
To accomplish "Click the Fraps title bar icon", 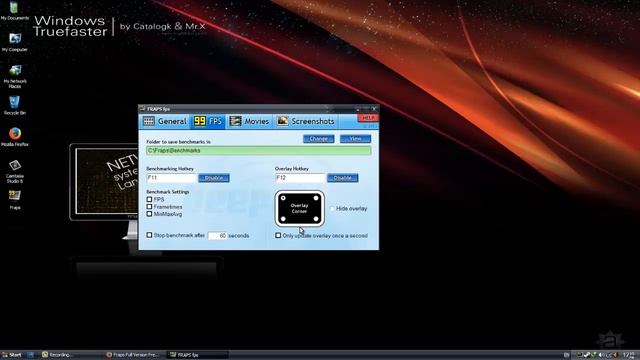I will coord(142,109).
